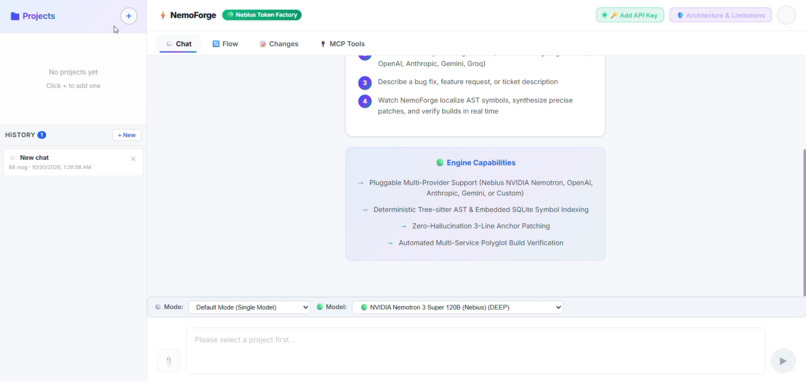Click the MCP Tools tab icon
Viewport: 806px width, 381px height.
[323, 44]
